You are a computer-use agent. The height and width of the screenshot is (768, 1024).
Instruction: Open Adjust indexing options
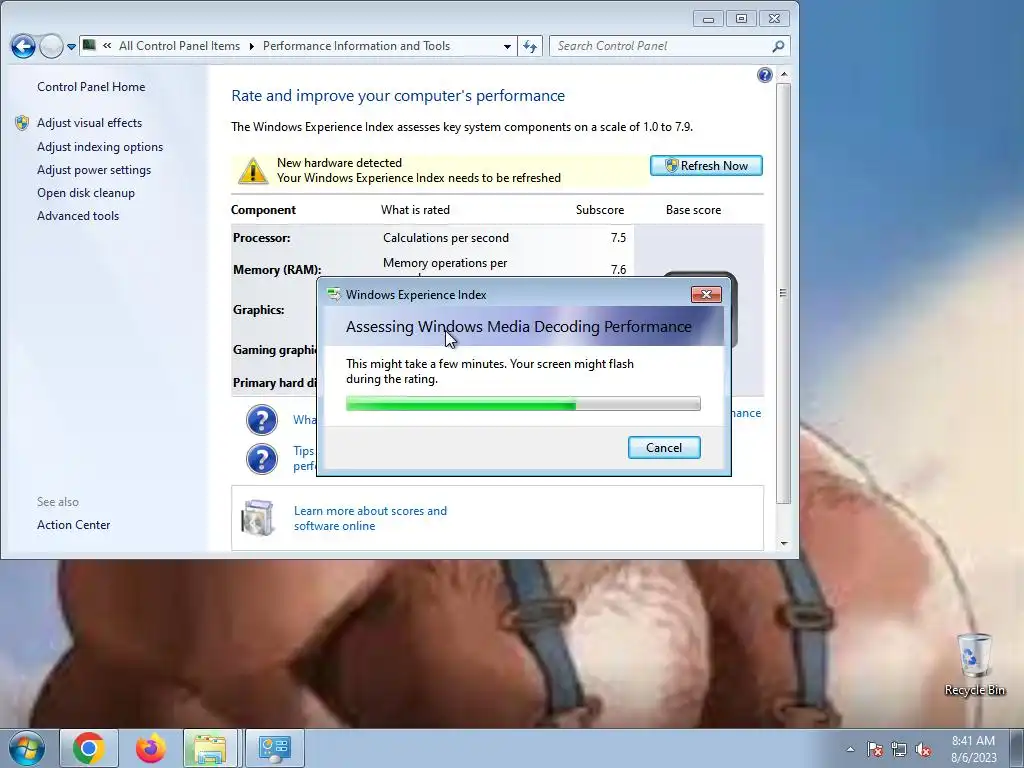[100, 147]
